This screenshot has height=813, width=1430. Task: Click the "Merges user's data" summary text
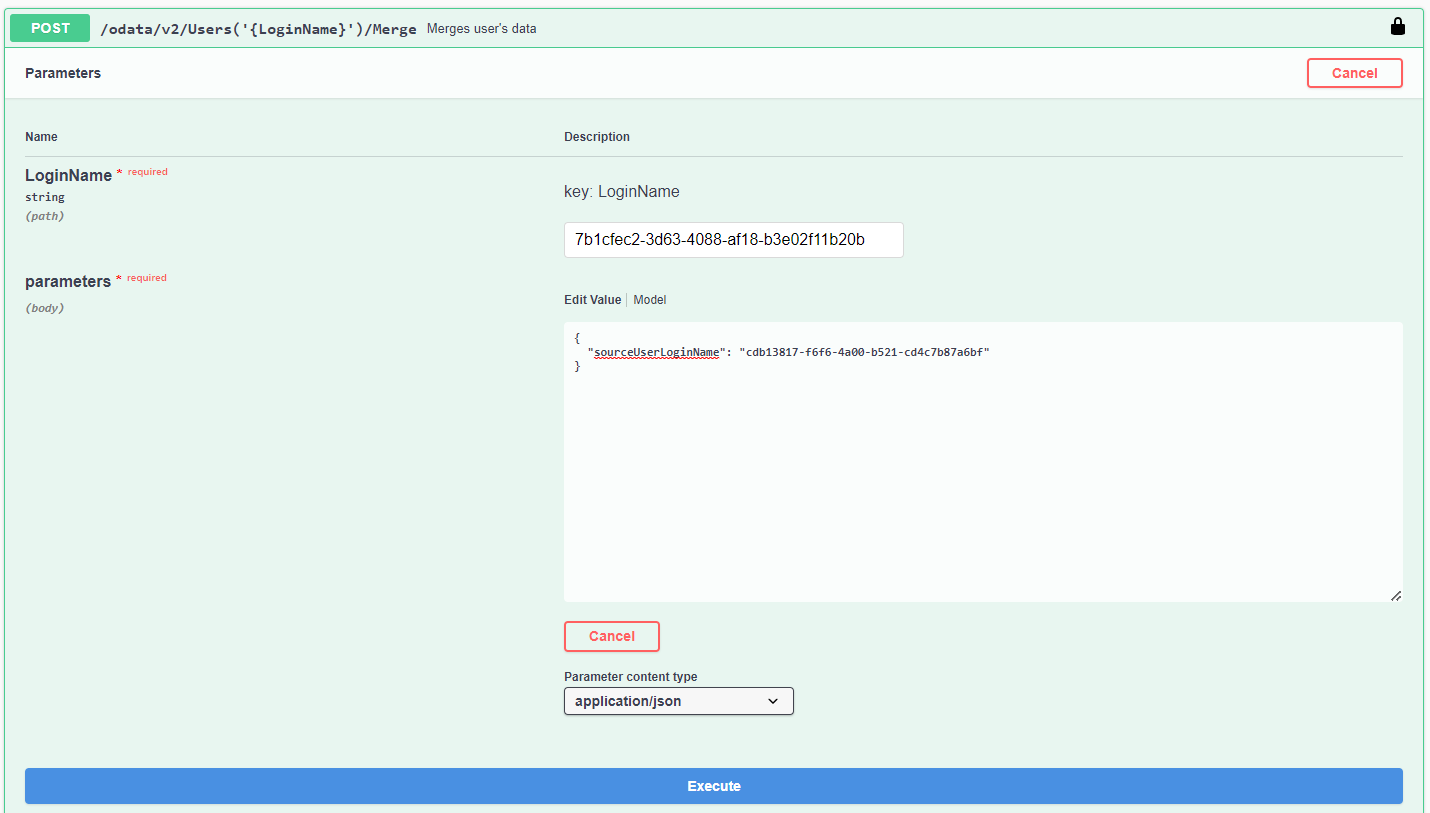[x=481, y=29]
